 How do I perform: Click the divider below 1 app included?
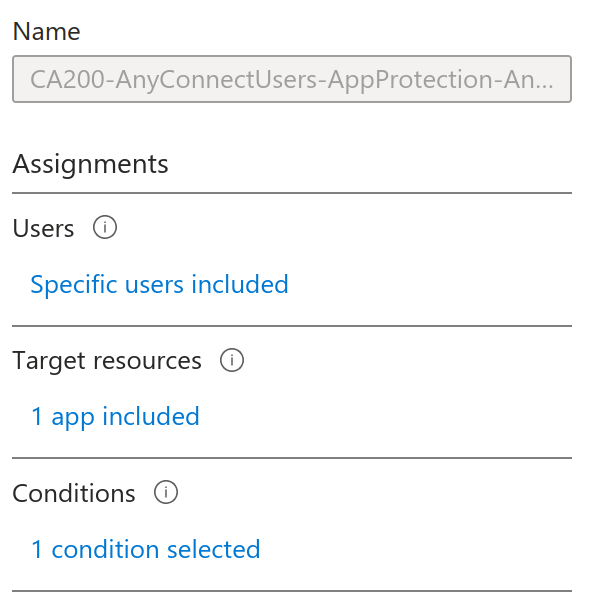coord(292,458)
